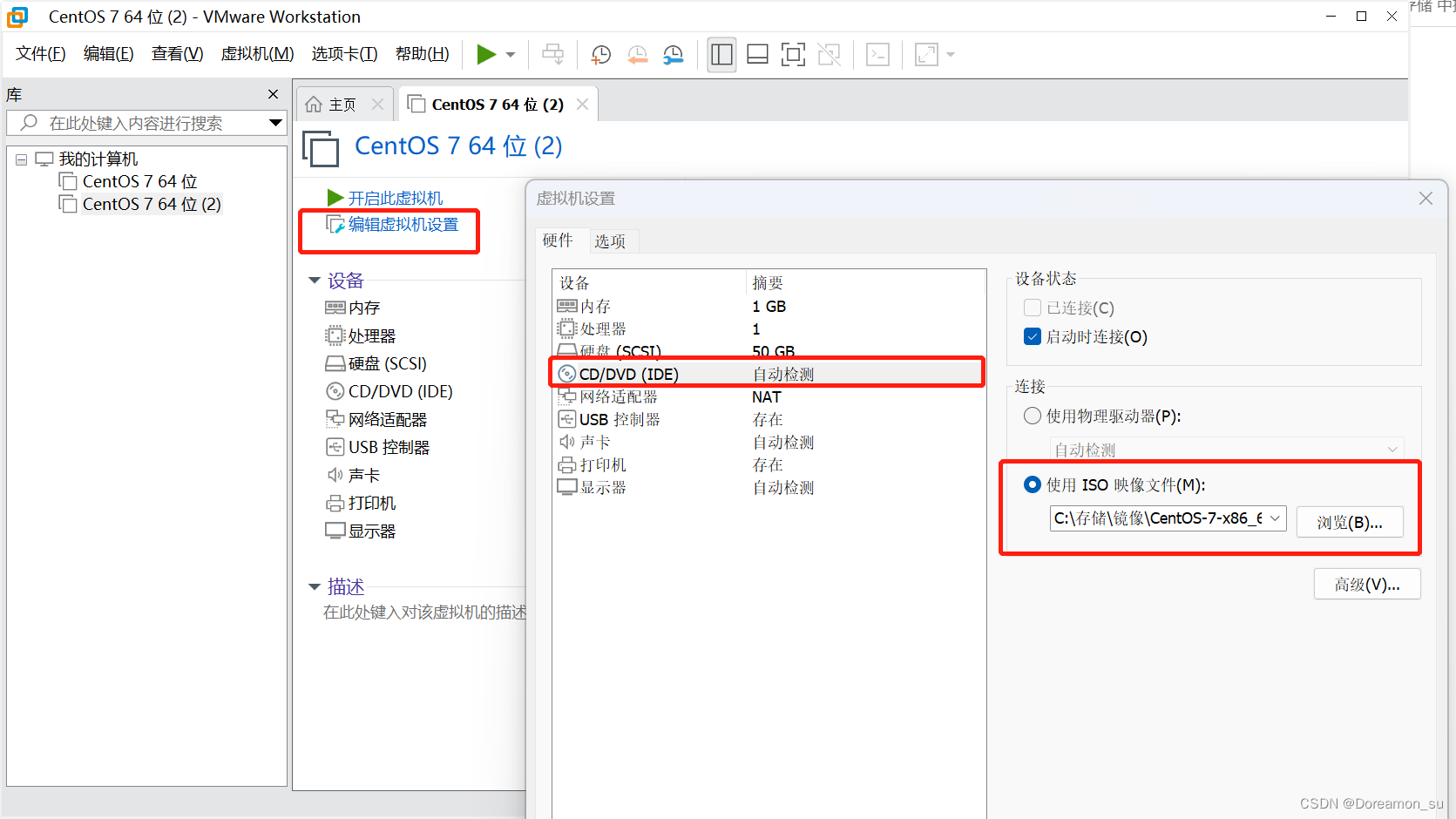Image resolution: width=1456 pixels, height=819 pixels.
Task: Switch to 选项 tab in settings dialog
Action: 610,241
